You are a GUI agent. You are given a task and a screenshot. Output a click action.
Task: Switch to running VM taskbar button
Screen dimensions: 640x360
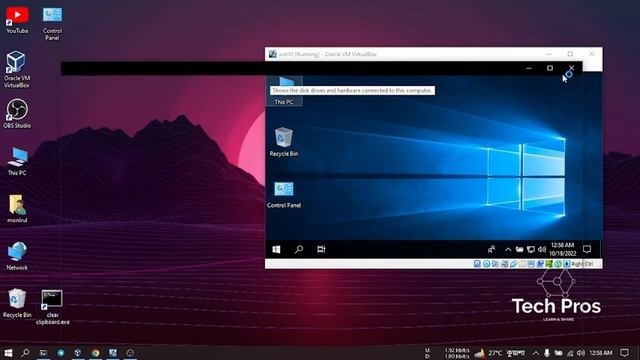coord(113,353)
